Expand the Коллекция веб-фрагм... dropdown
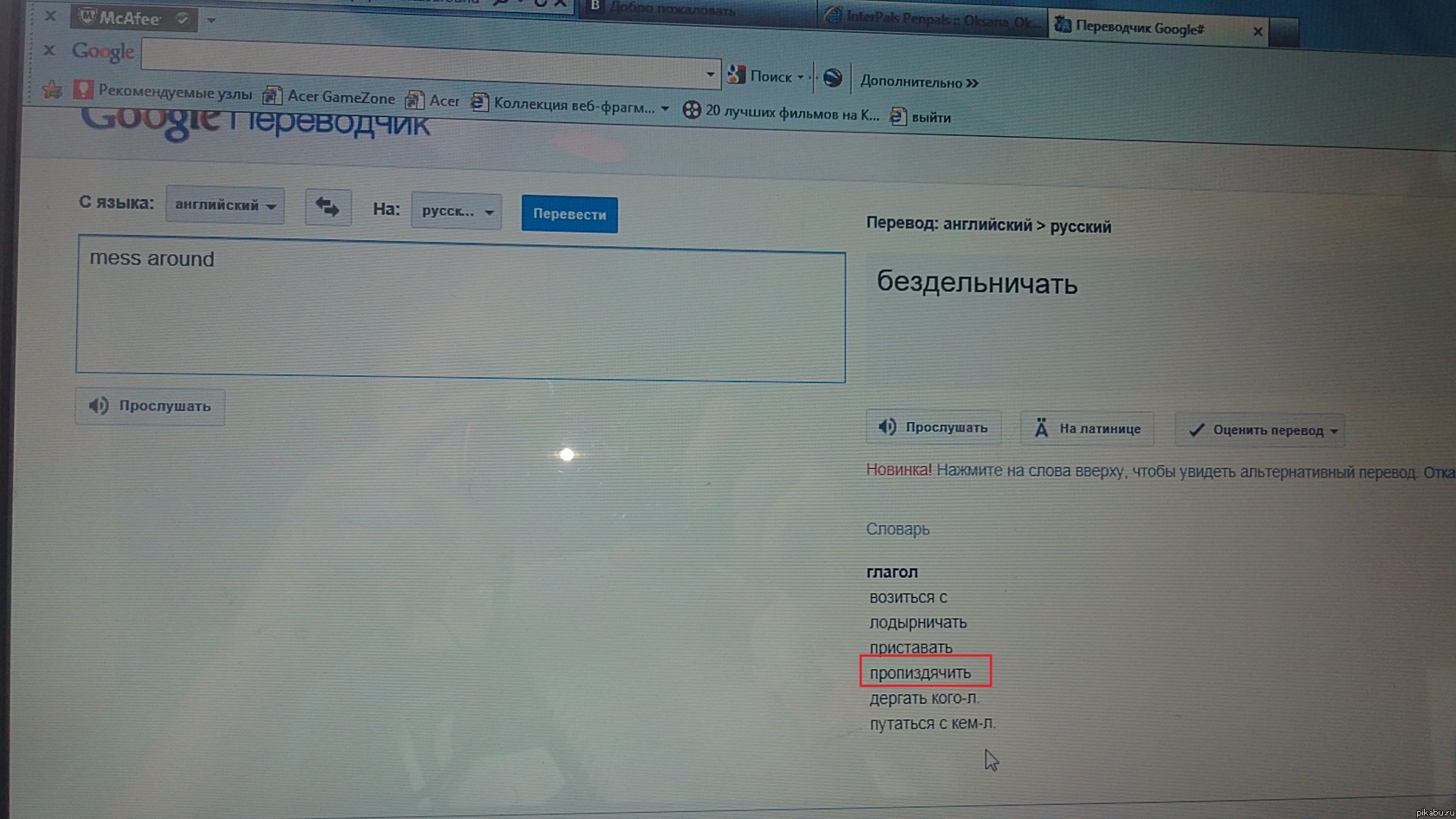This screenshot has width=1456, height=819. [x=665, y=108]
